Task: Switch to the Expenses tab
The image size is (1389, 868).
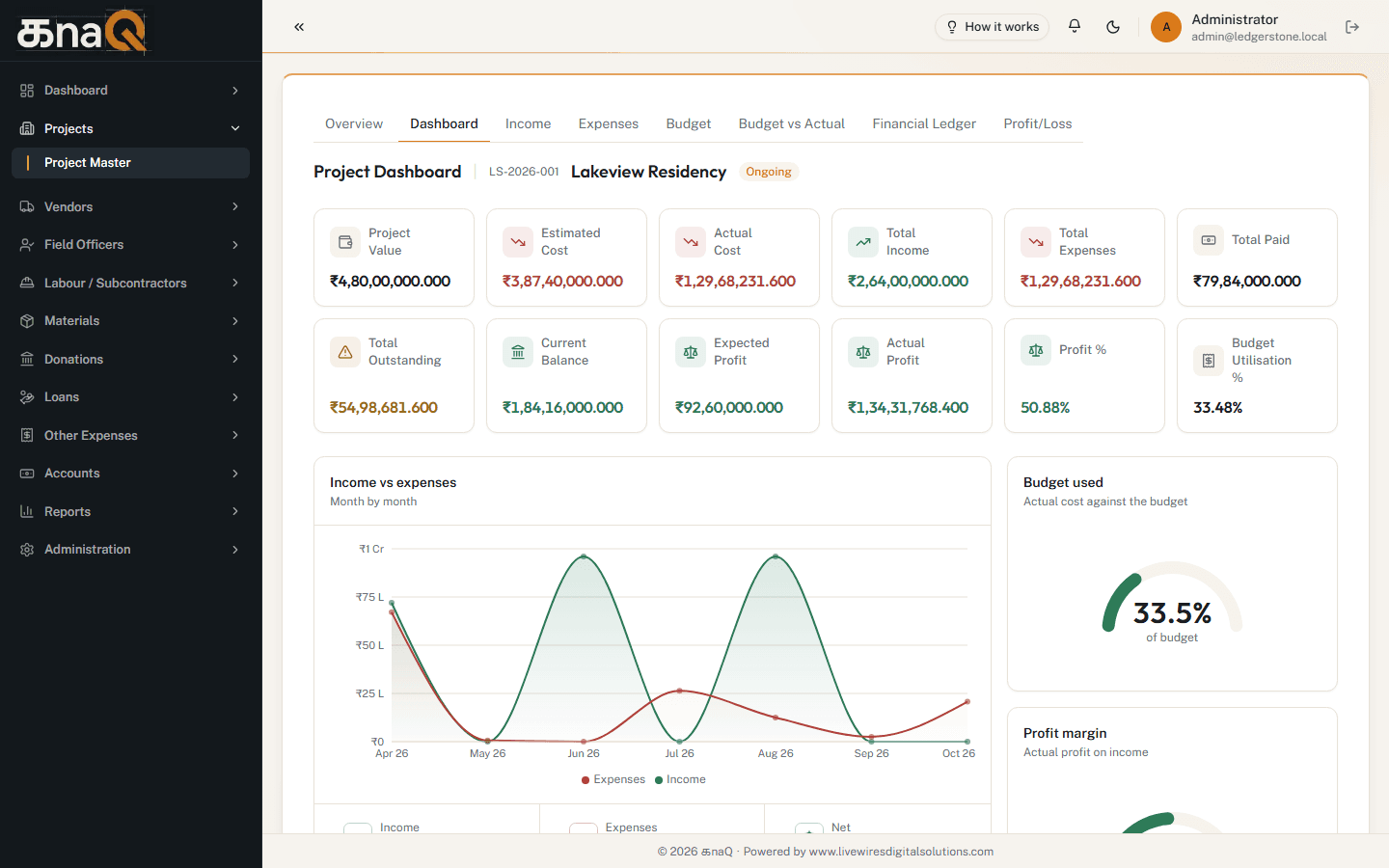Action: [609, 123]
